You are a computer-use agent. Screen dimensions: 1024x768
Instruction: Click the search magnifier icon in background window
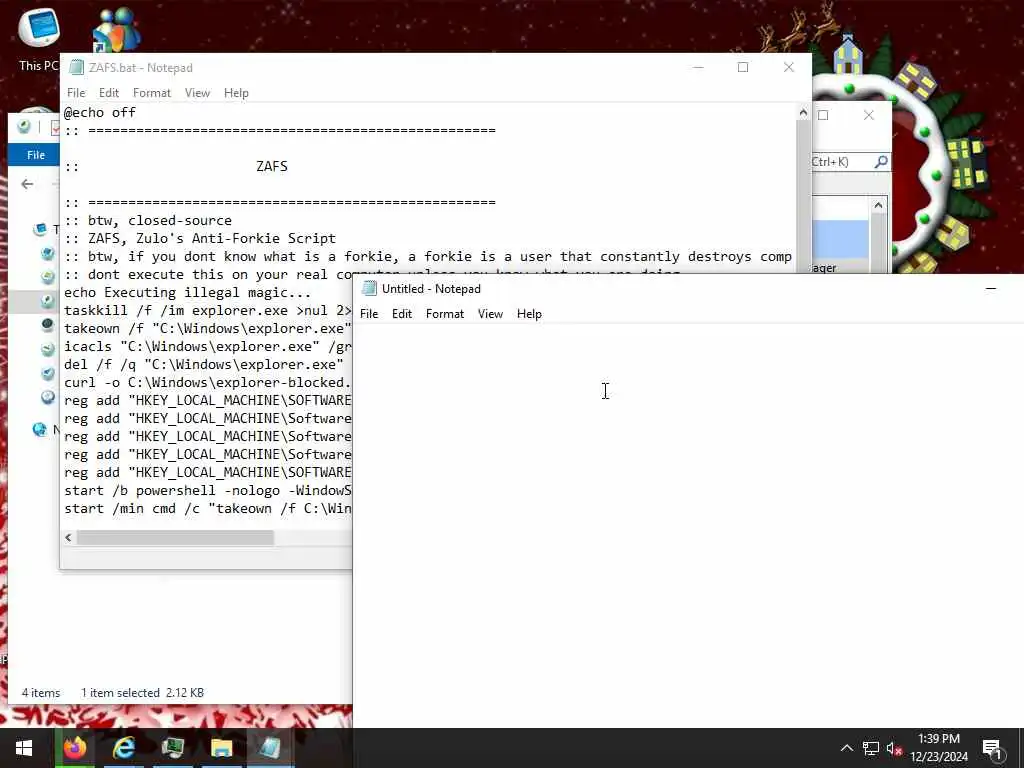[880, 161]
